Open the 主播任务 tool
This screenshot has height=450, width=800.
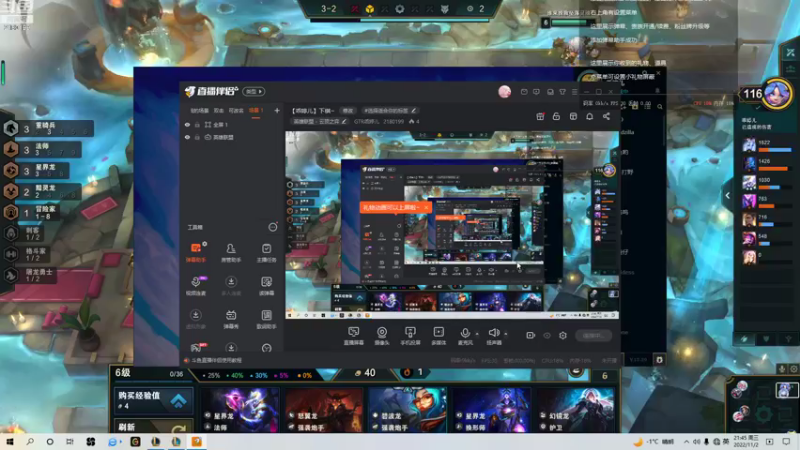click(x=266, y=252)
